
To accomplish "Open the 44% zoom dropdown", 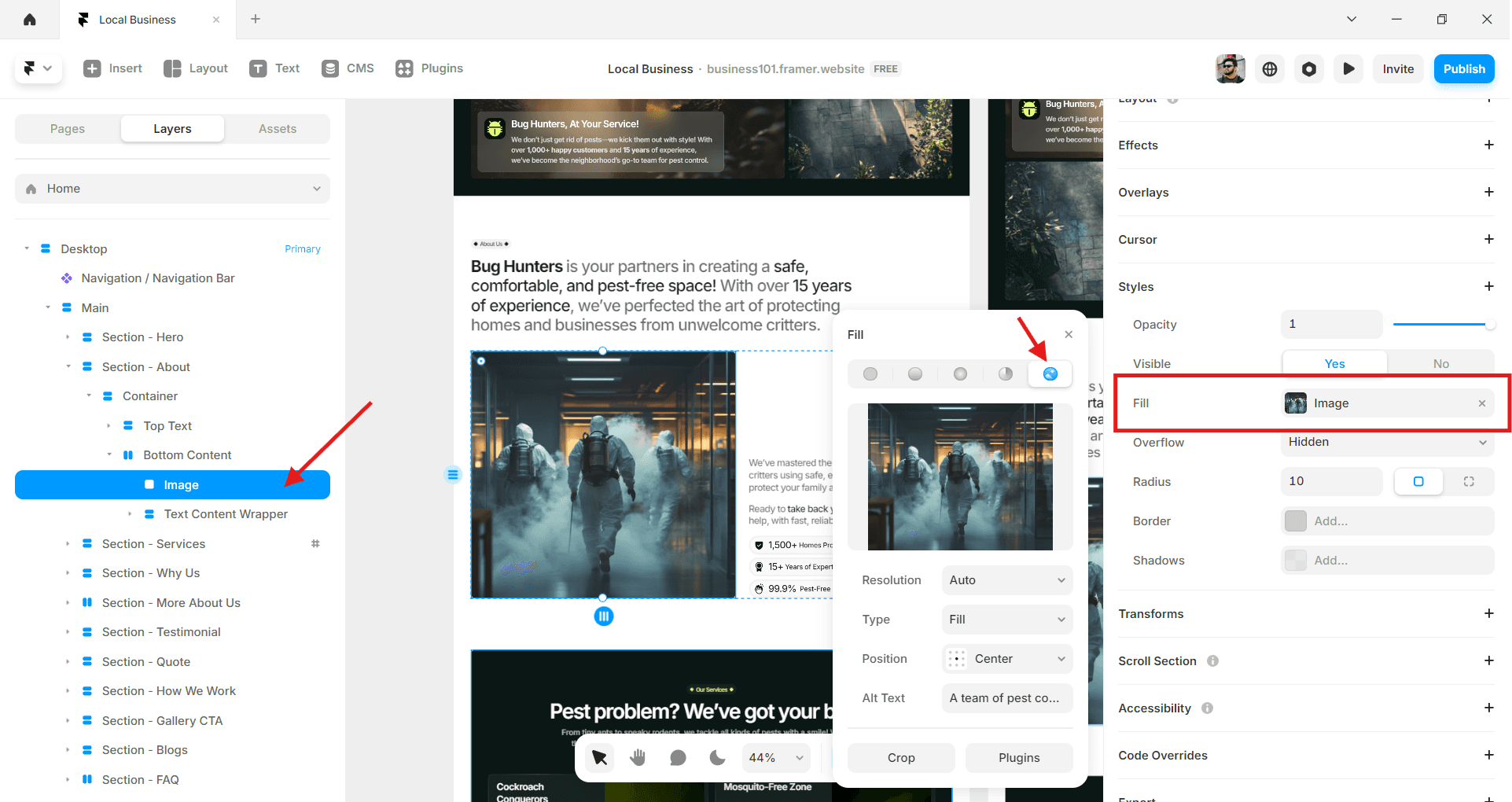I will 777,757.
